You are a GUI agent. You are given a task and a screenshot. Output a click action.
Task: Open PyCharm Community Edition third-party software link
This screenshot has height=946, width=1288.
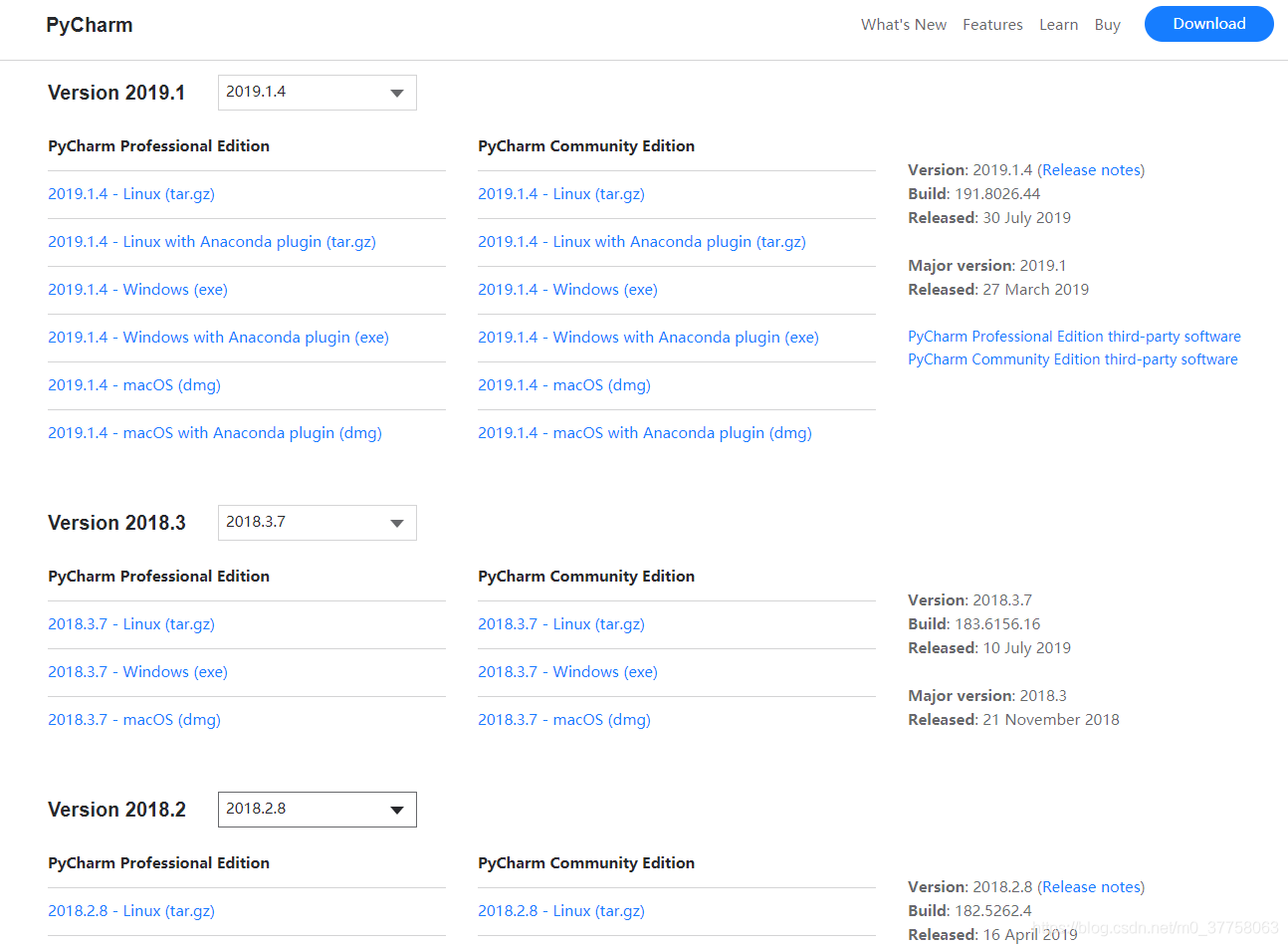point(1072,359)
